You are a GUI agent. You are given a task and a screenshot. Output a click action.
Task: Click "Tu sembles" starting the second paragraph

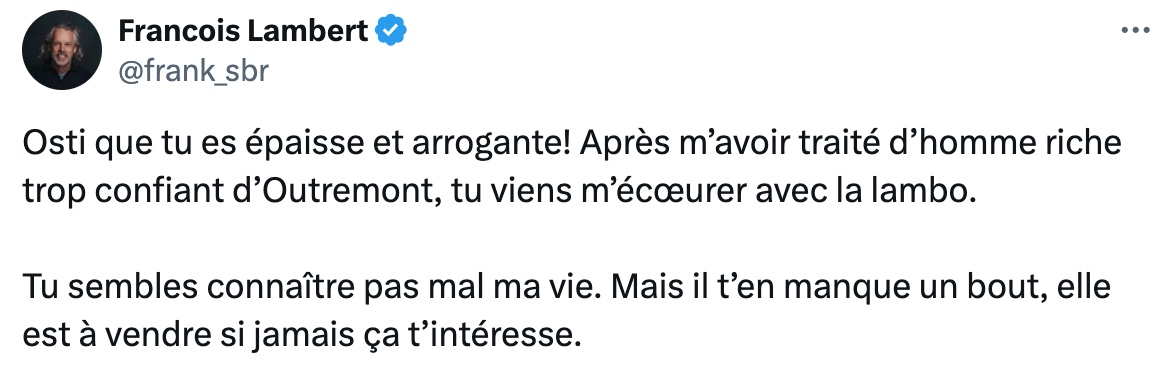(x=110, y=288)
